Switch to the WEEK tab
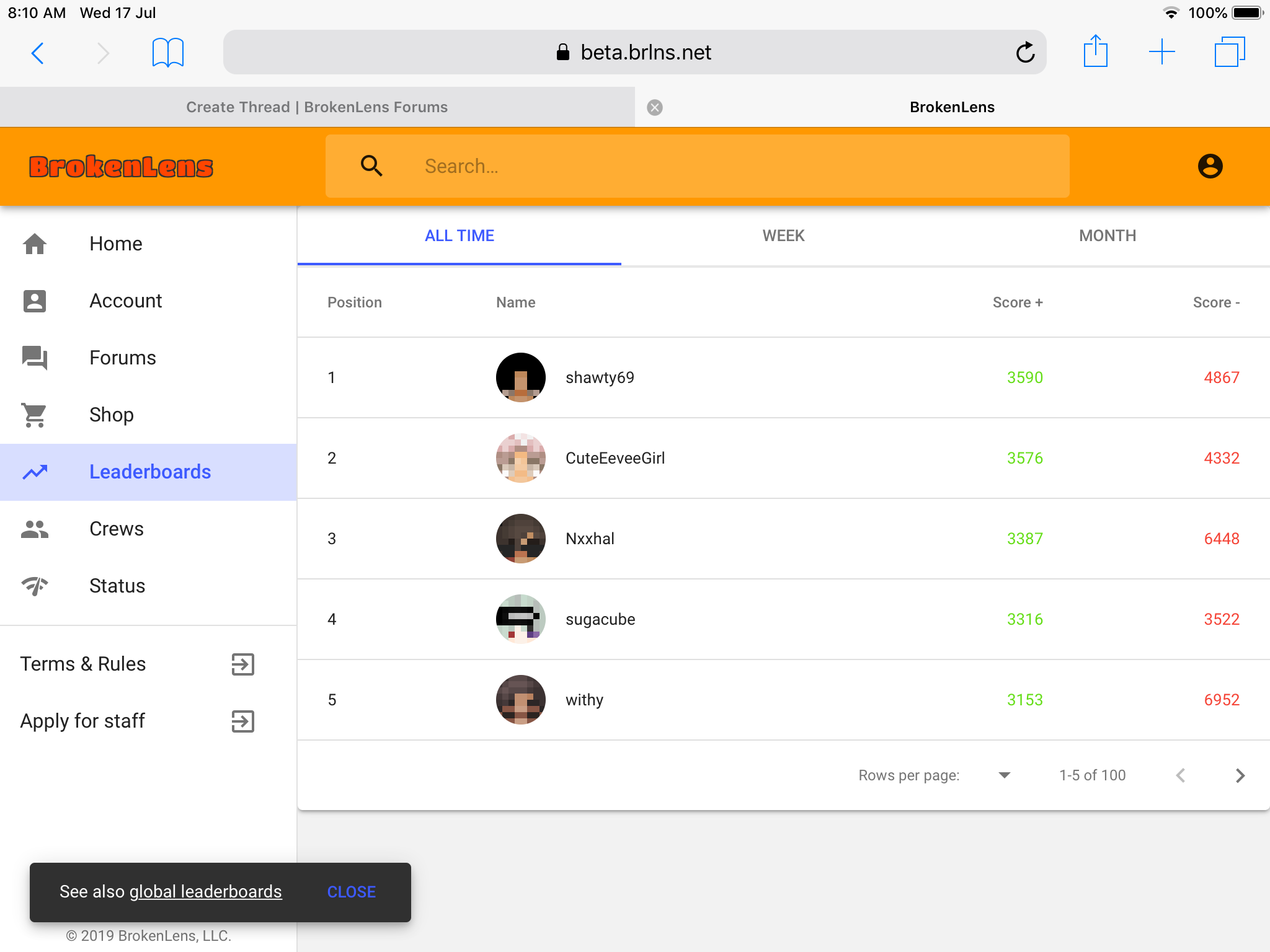This screenshot has width=1270, height=952. [x=783, y=236]
